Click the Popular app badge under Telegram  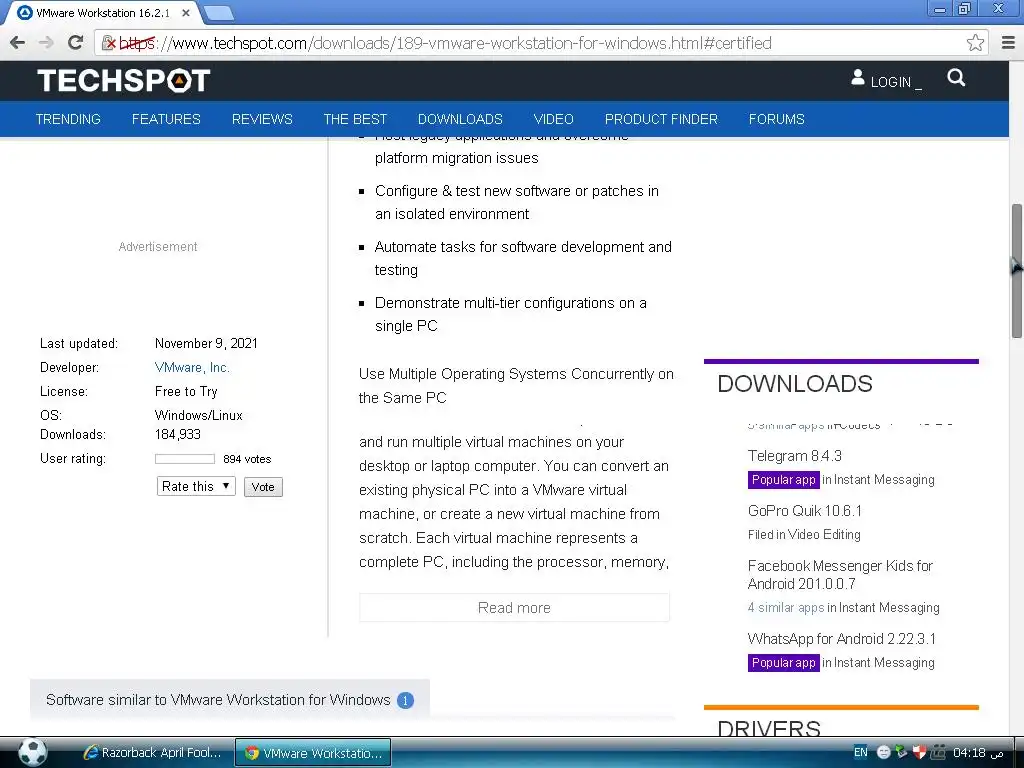784,479
